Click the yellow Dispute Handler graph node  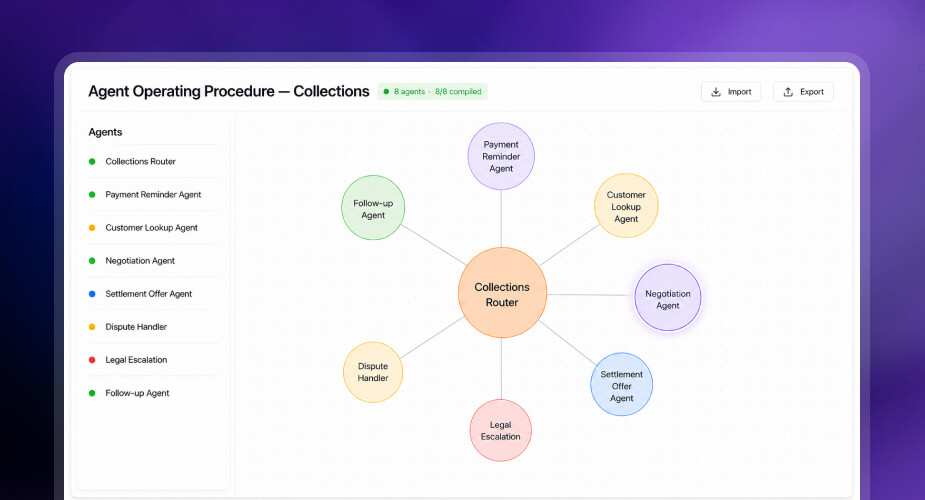click(373, 372)
